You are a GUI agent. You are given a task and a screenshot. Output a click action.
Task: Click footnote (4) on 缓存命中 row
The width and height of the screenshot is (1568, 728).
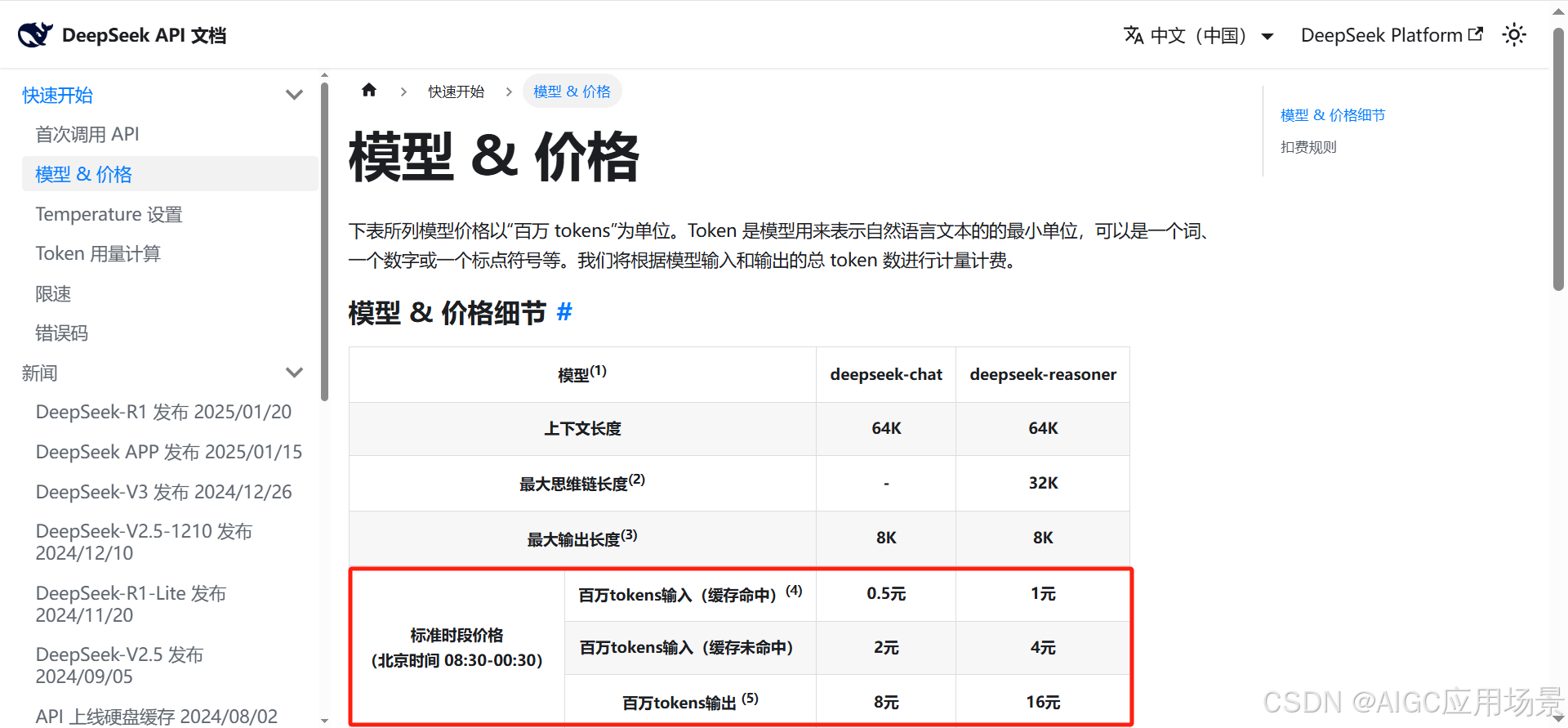point(794,590)
